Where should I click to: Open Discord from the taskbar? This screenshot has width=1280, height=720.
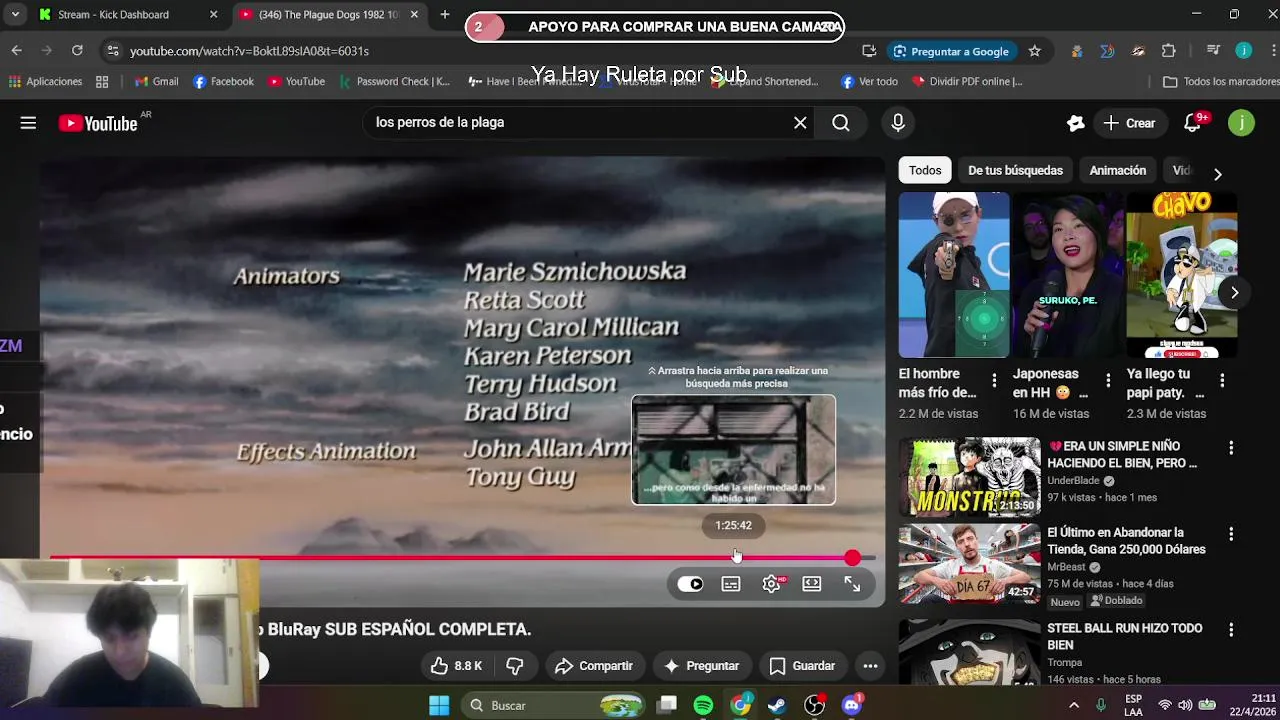pyautogui.click(x=852, y=706)
